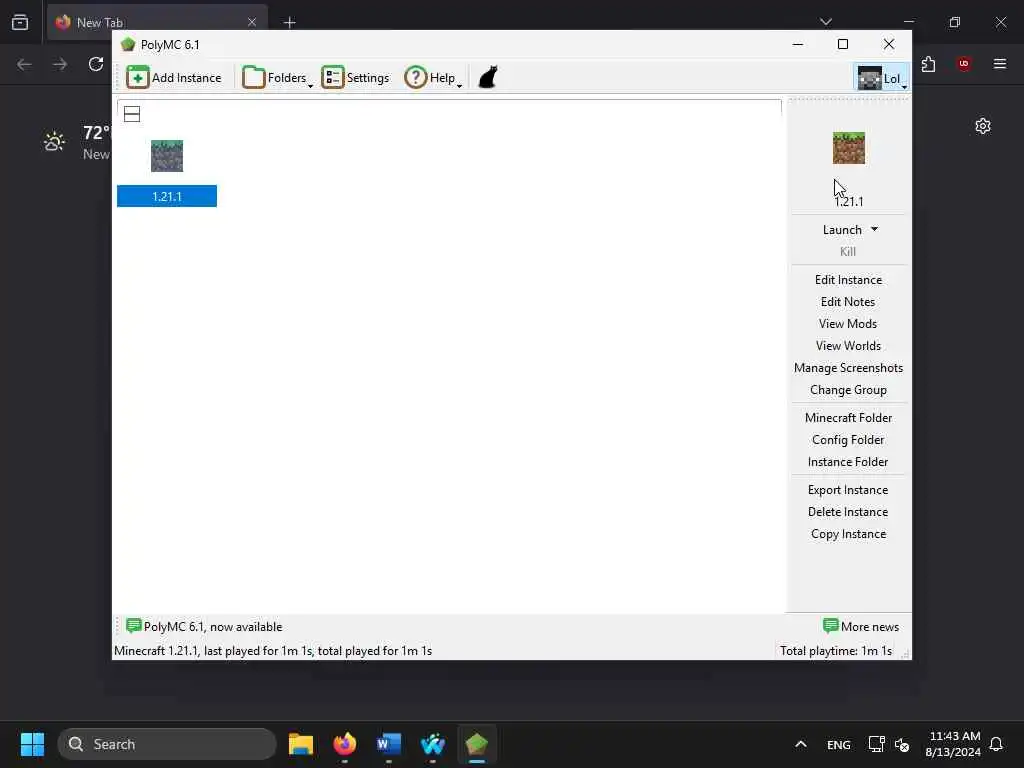1024x768 pixels.
Task: Click Edit Instance
Action: [x=848, y=280]
